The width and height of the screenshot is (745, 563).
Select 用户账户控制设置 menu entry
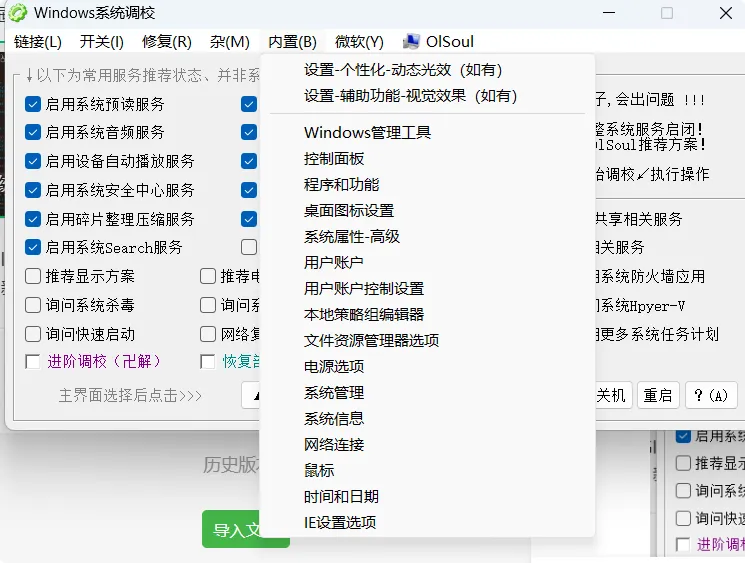click(x=428, y=288)
